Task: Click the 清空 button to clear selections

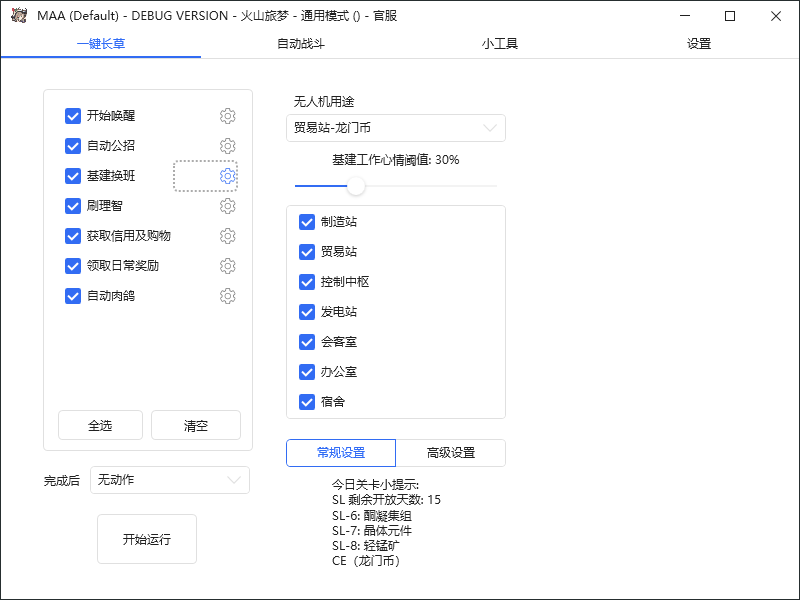Action: [195, 425]
